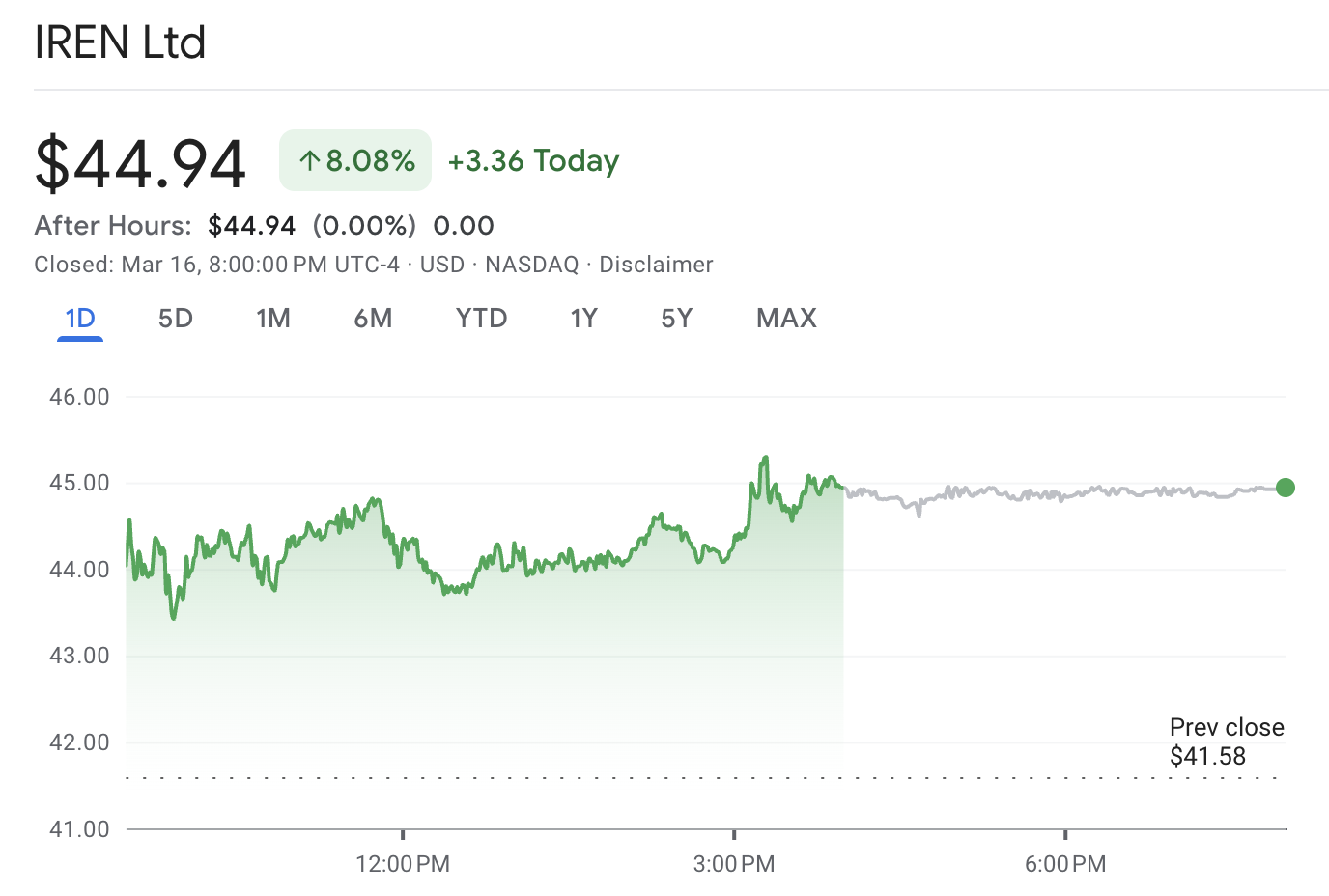Click the 12:00 PM axis tick label
The width and height of the screenshot is (1329, 896).
point(403,864)
